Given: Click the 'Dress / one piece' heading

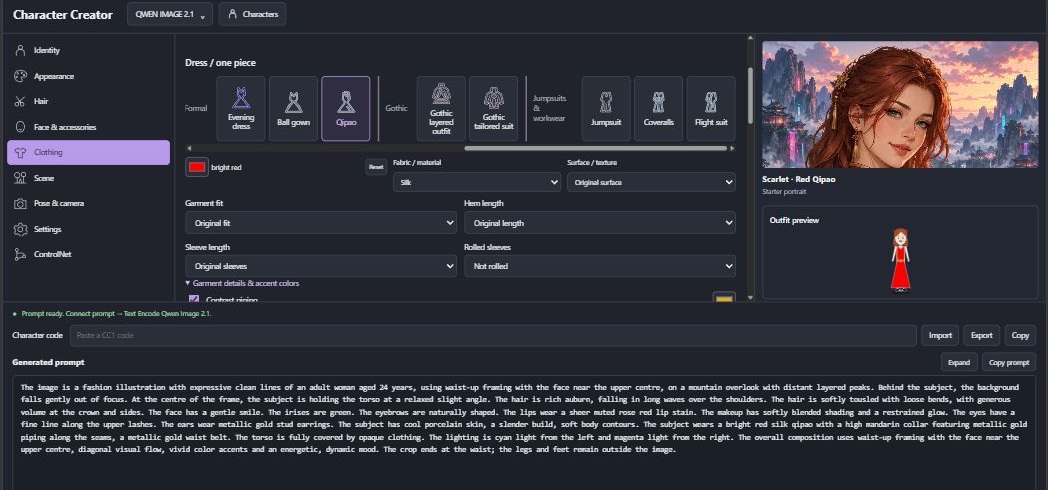Looking at the screenshot, I should (220, 63).
